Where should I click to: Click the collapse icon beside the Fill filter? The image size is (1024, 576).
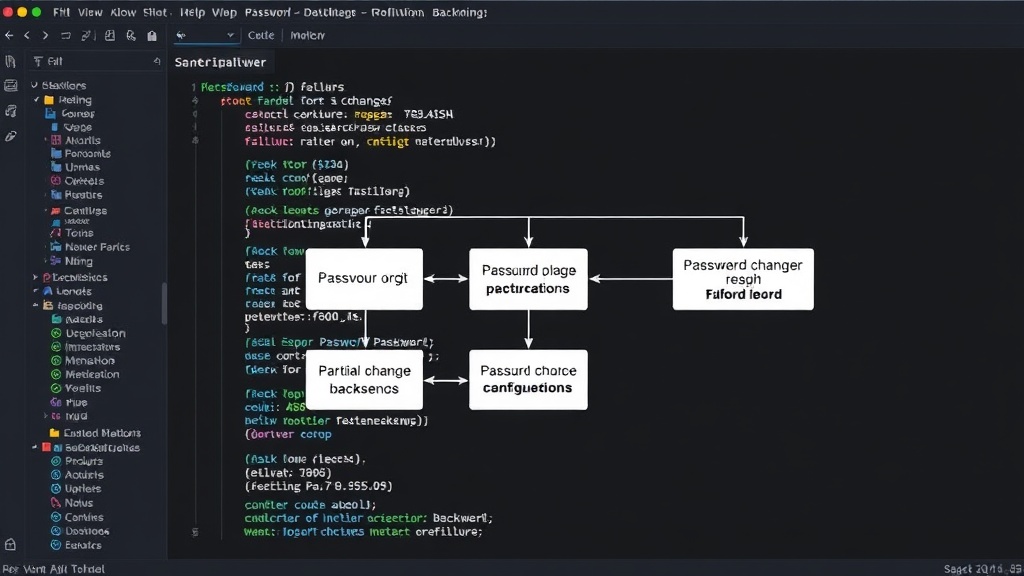157,61
